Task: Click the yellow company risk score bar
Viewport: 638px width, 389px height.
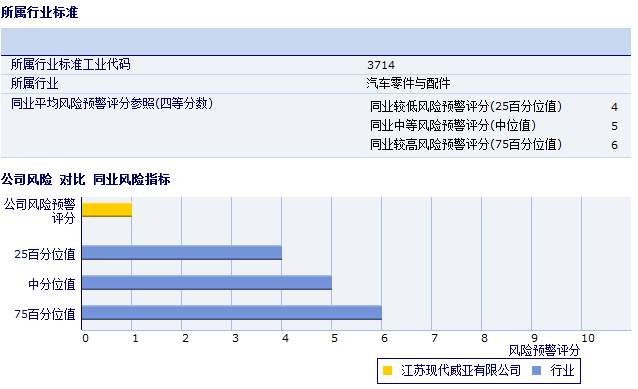Action: coord(107,210)
